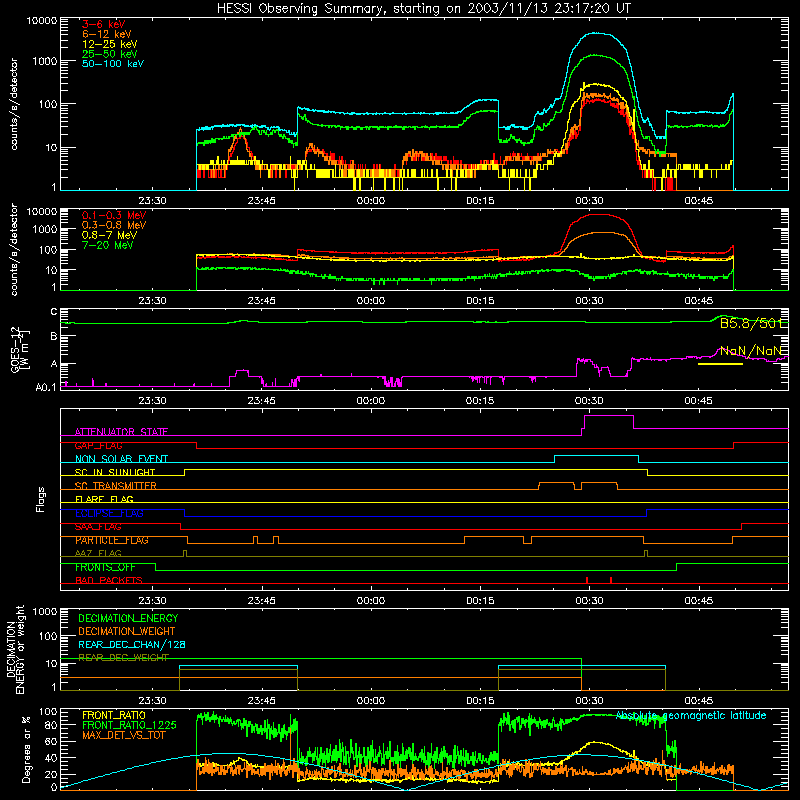Click the 80 tick on Degrees axis

click(51, 725)
